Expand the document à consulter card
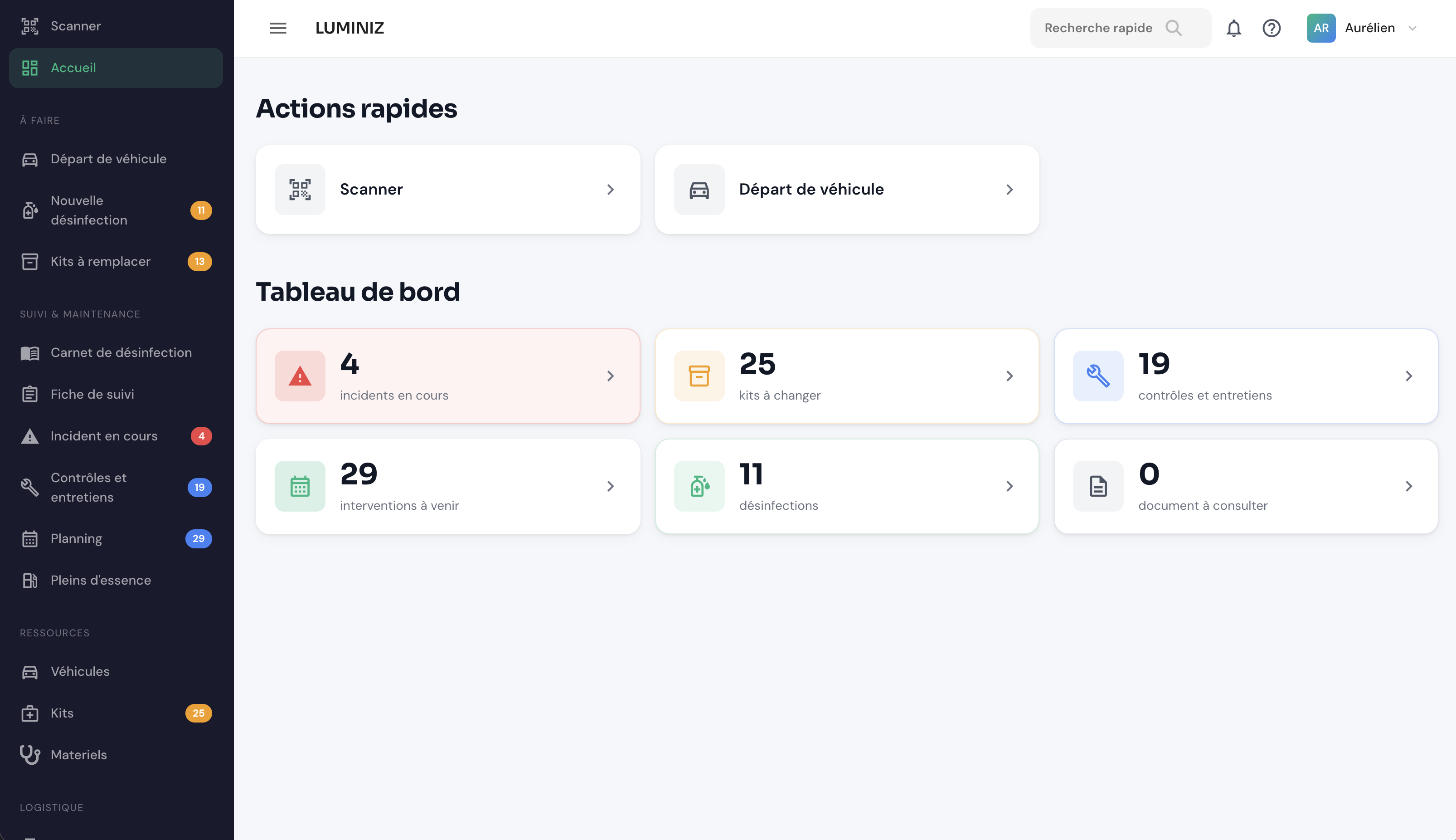Viewport: 1456px width, 840px height. pos(1409,486)
